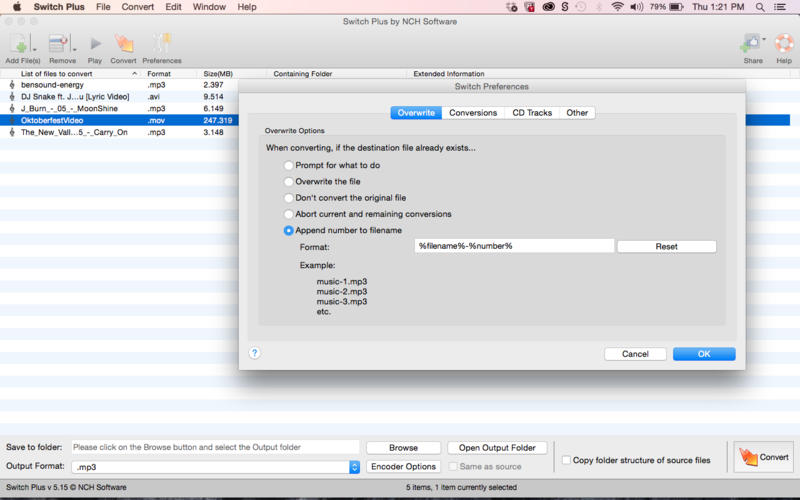This screenshot has width=800, height=500.
Task: Click the menu bar clock Thu 1:21 PM
Action: (718, 7)
